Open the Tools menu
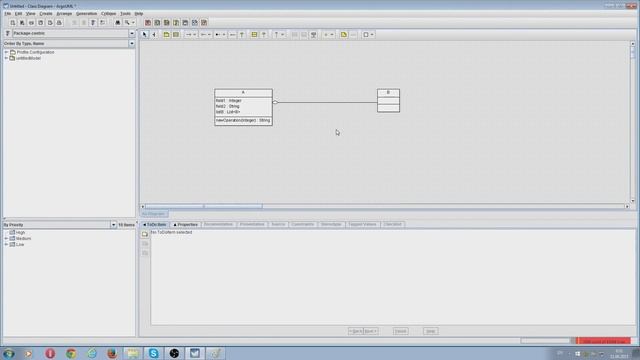640x360 pixels. (125, 13)
